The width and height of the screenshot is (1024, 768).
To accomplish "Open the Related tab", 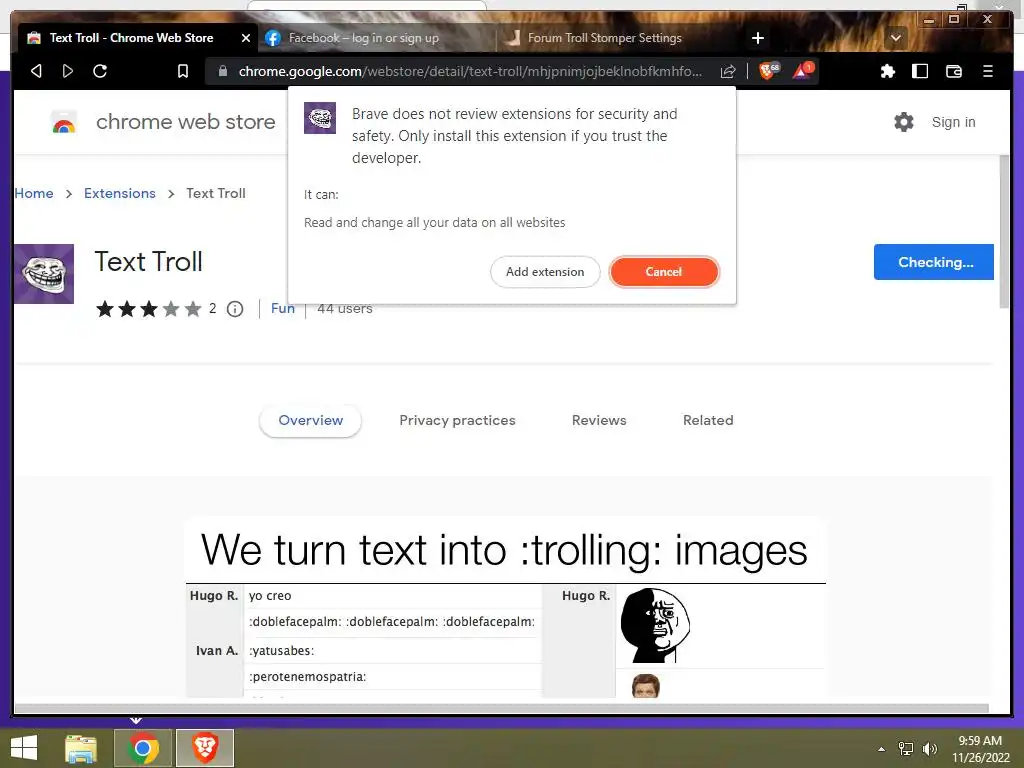I will tap(708, 421).
